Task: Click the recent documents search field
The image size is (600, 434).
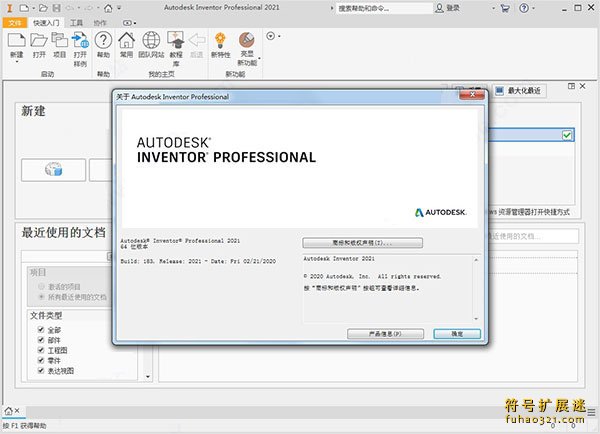Action: (534, 236)
